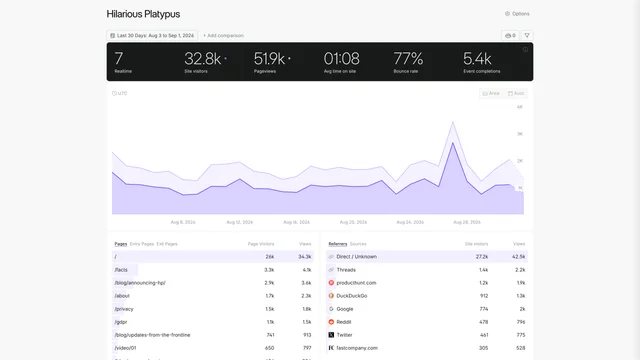The height and width of the screenshot is (360, 640).
Task: Click the 42.5k views value for Direct
Action: click(518, 257)
